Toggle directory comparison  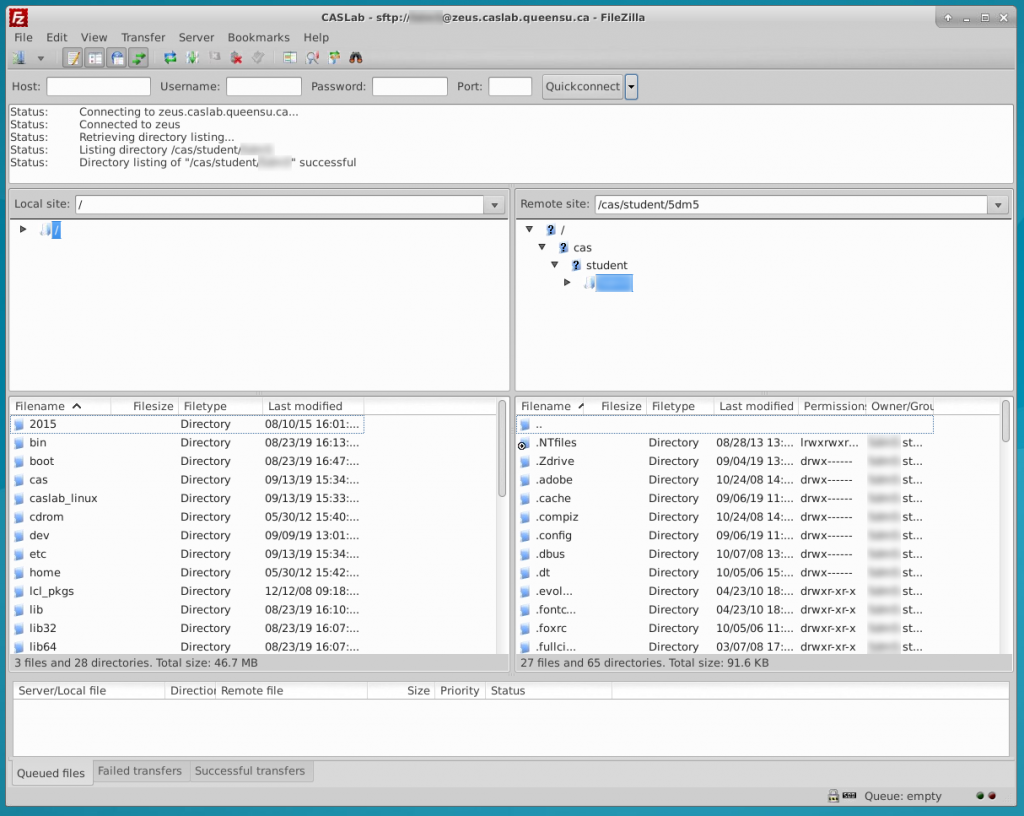click(x=313, y=58)
